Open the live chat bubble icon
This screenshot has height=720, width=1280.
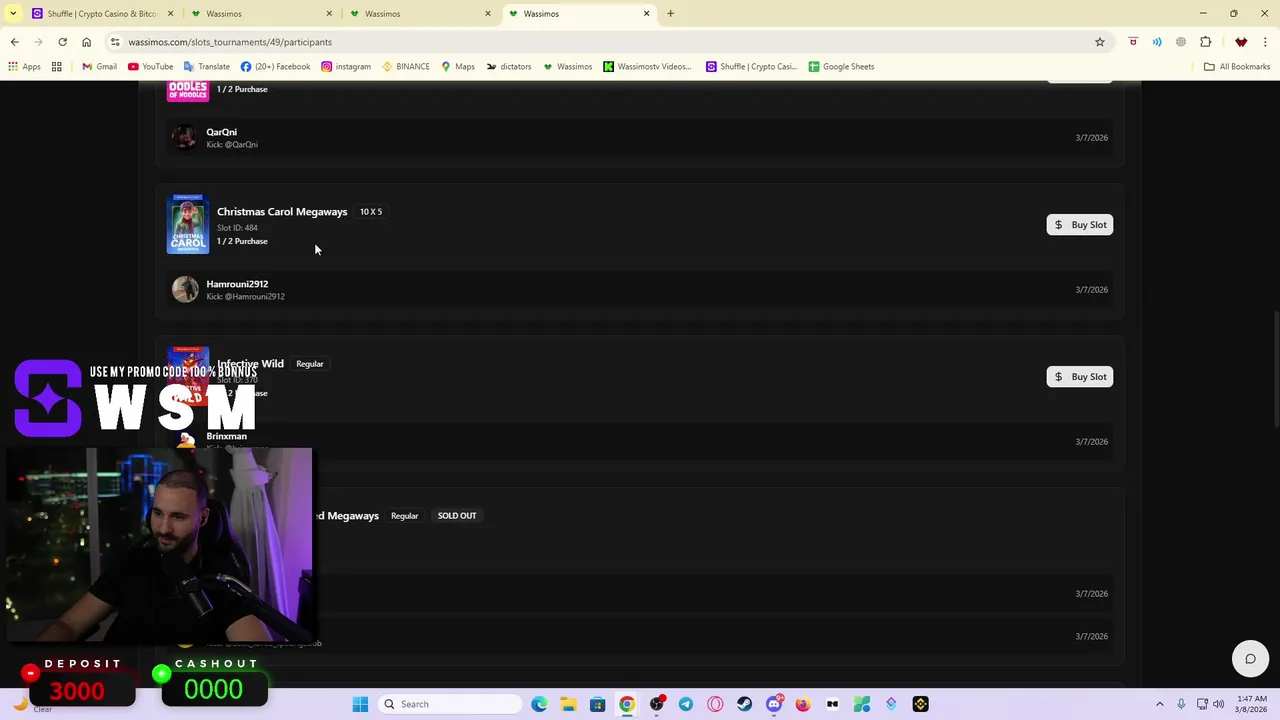pos(1250,659)
